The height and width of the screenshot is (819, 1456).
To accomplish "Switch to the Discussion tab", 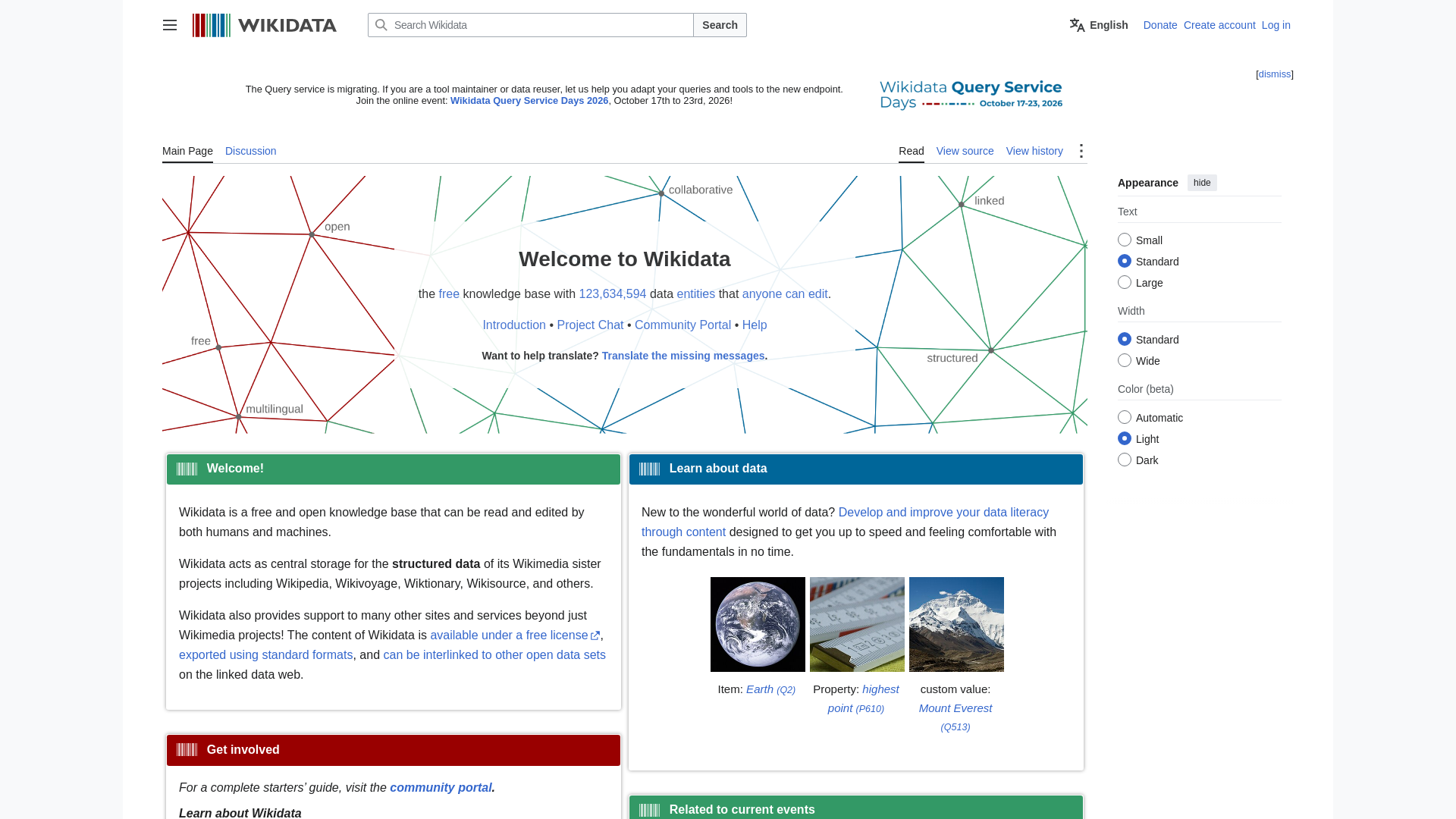I will pyautogui.click(x=250, y=151).
